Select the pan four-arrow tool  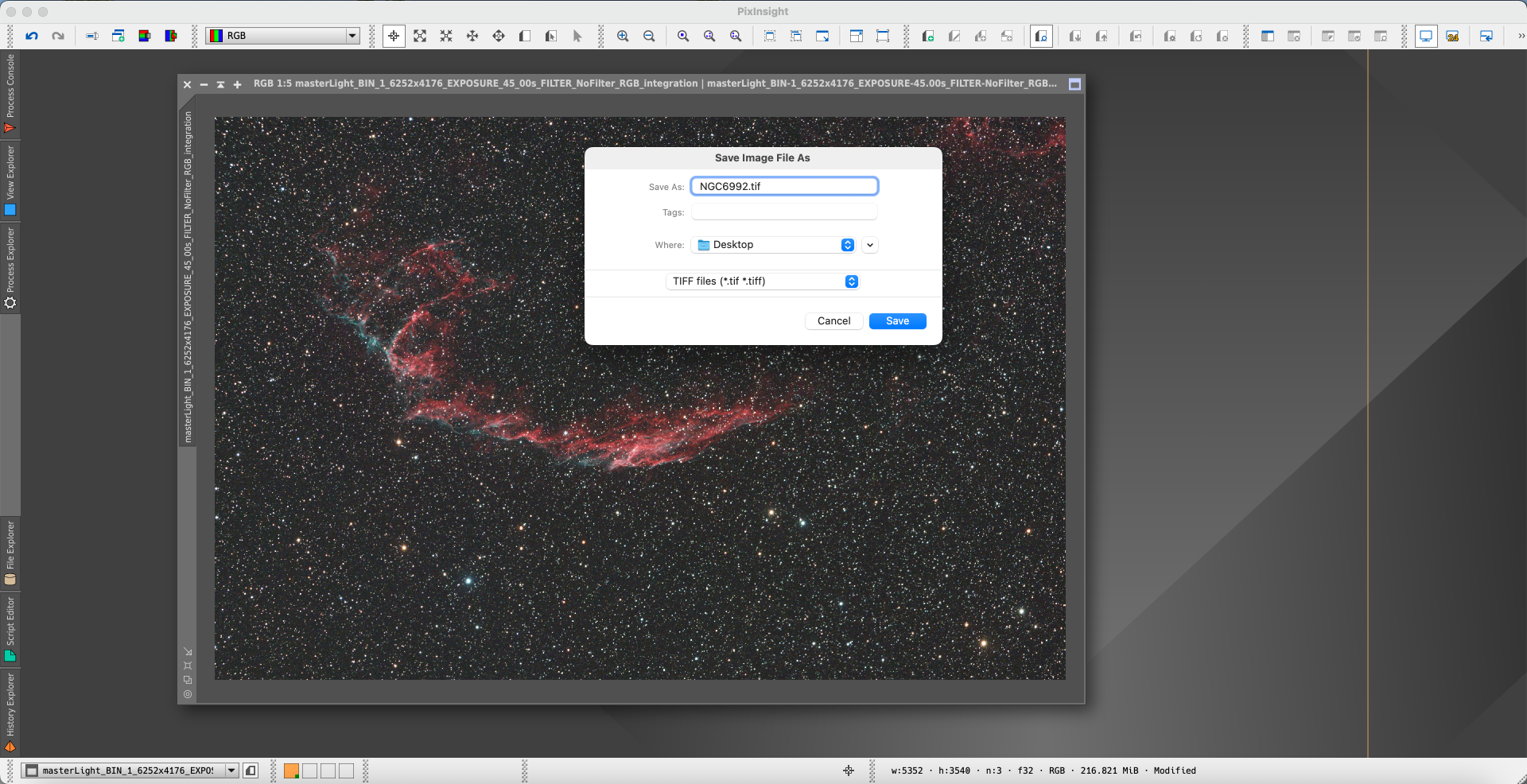(x=472, y=36)
